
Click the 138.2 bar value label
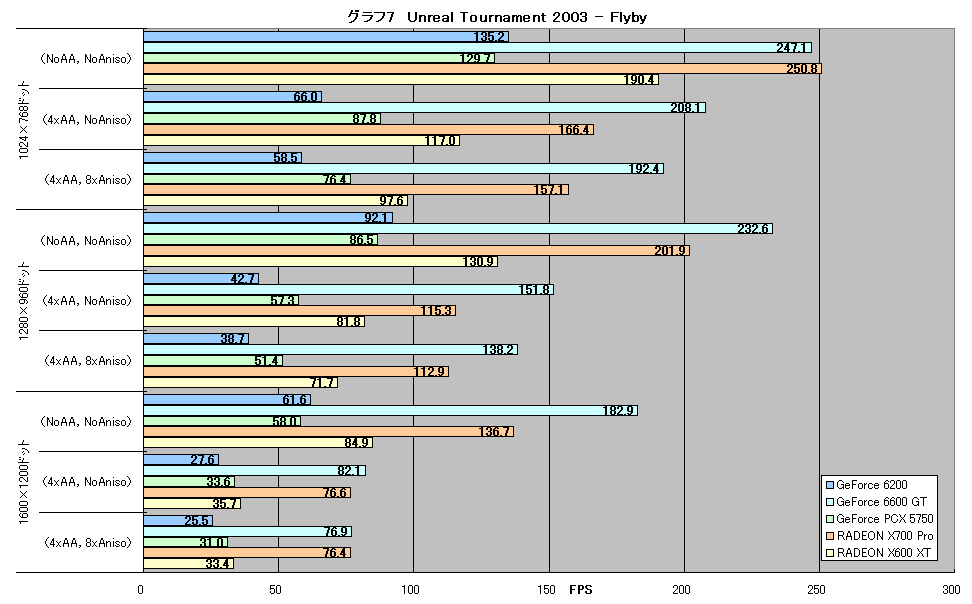coord(498,350)
